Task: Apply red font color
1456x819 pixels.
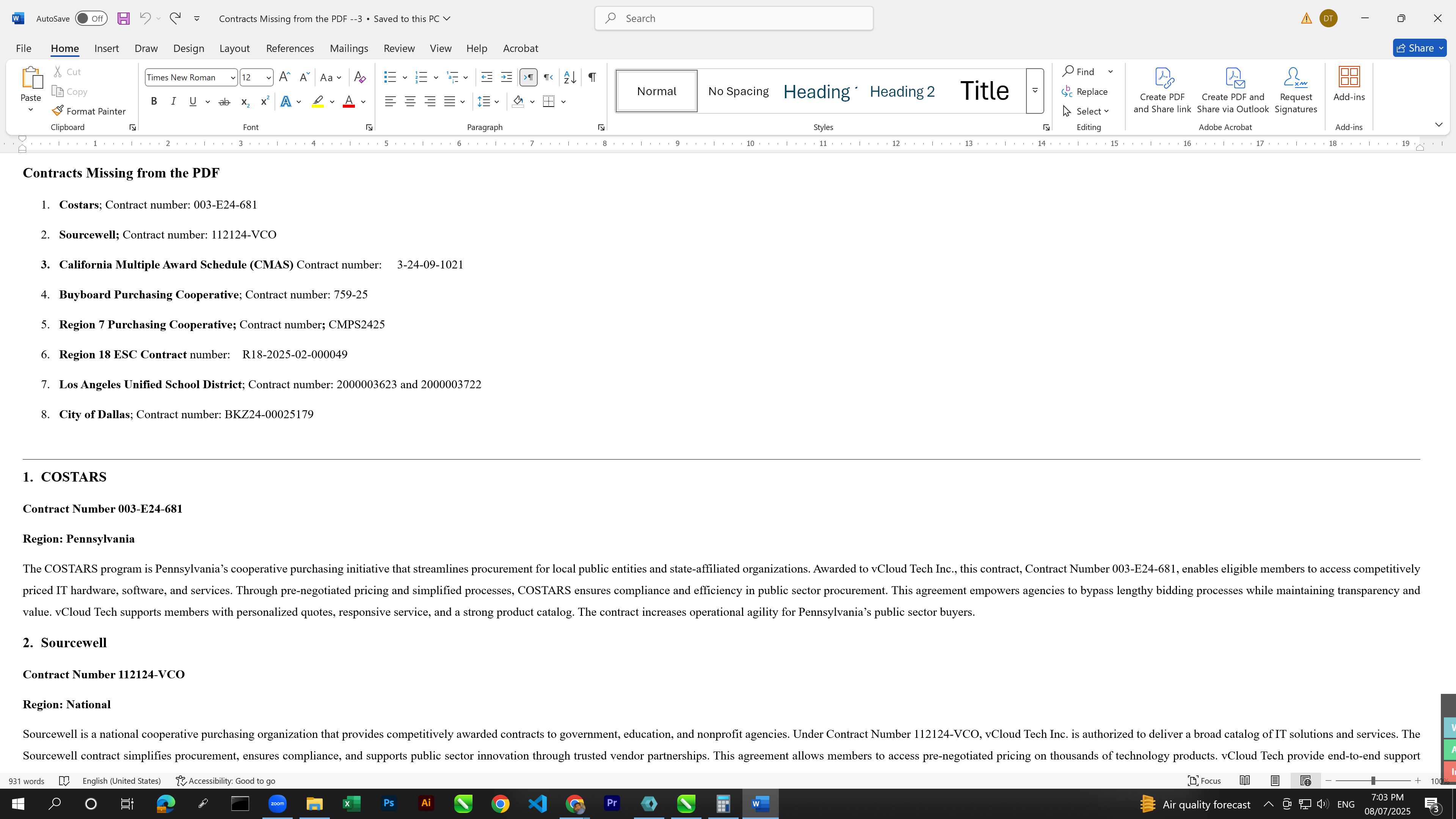Action: coord(349,102)
